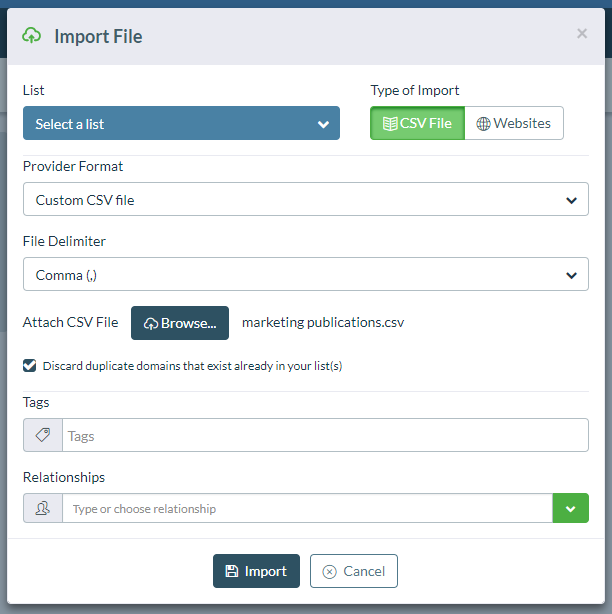Click the globe icon on Websites
Viewport: 612px width, 614px height.
click(x=483, y=123)
